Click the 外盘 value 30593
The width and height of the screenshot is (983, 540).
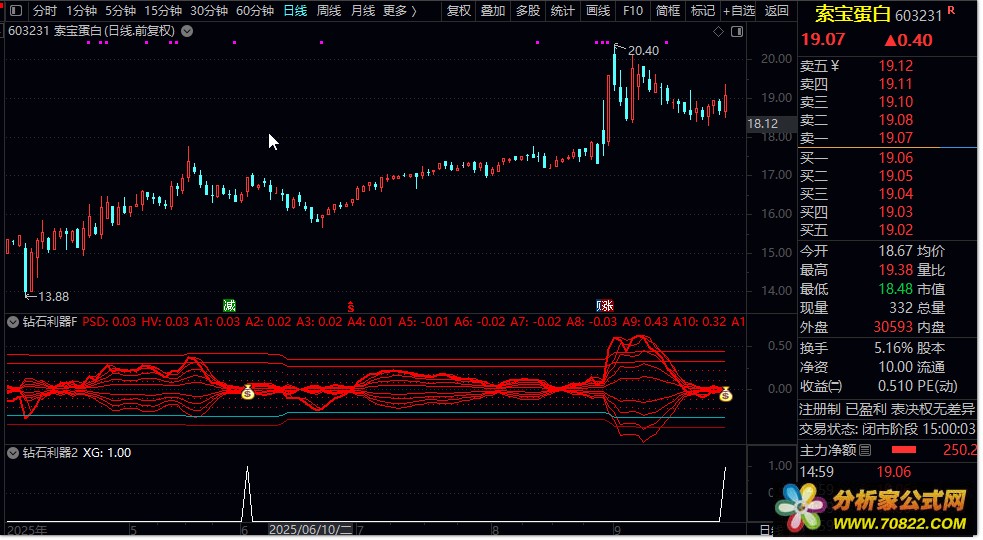(x=893, y=327)
